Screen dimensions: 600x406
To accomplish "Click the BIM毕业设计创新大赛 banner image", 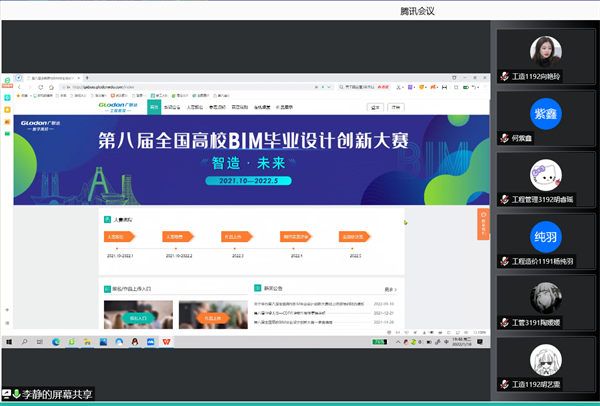I will [x=251, y=160].
